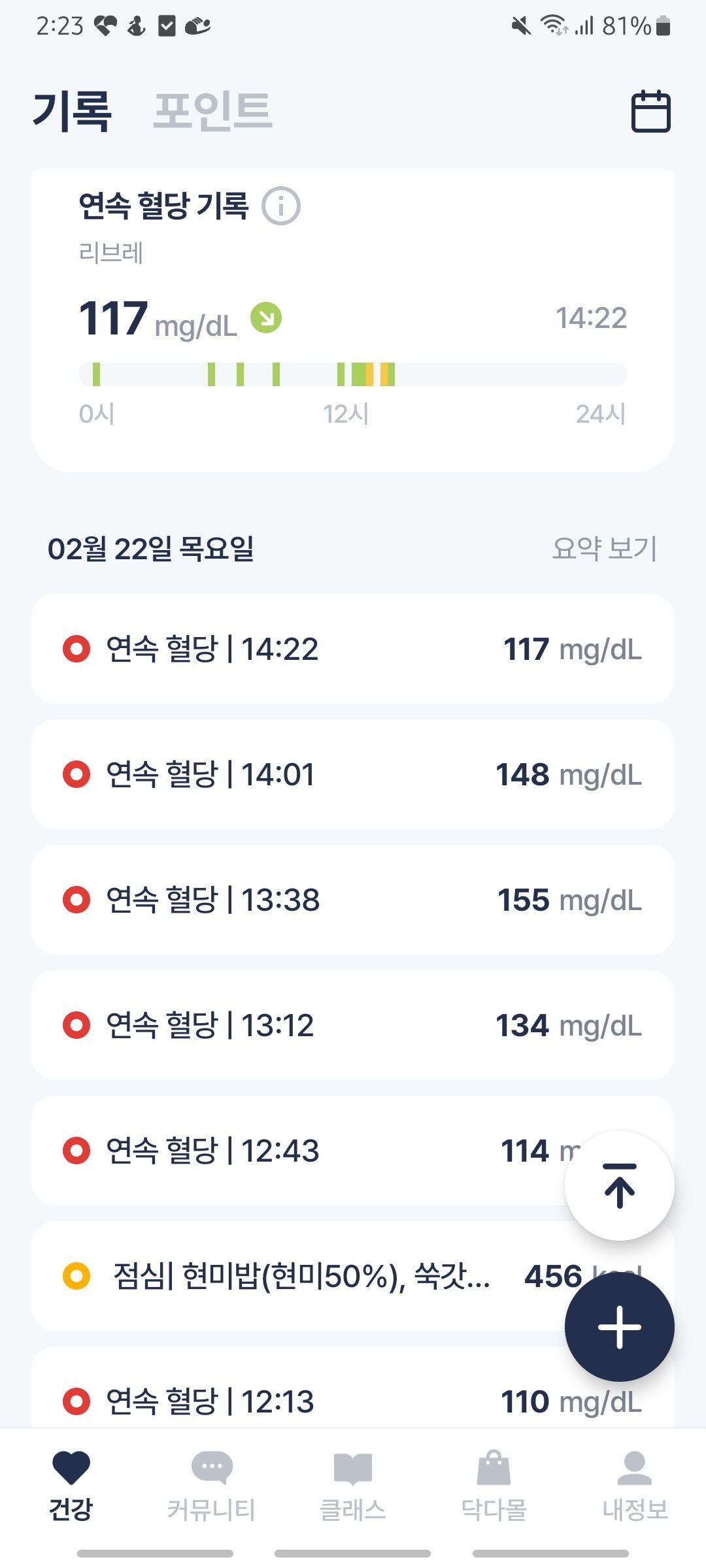Image resolution: width=706 pixels, height=1568 pixels.
Task: Tap the info icon beside 연속 혈당 기록
Action: pos(280,206)
